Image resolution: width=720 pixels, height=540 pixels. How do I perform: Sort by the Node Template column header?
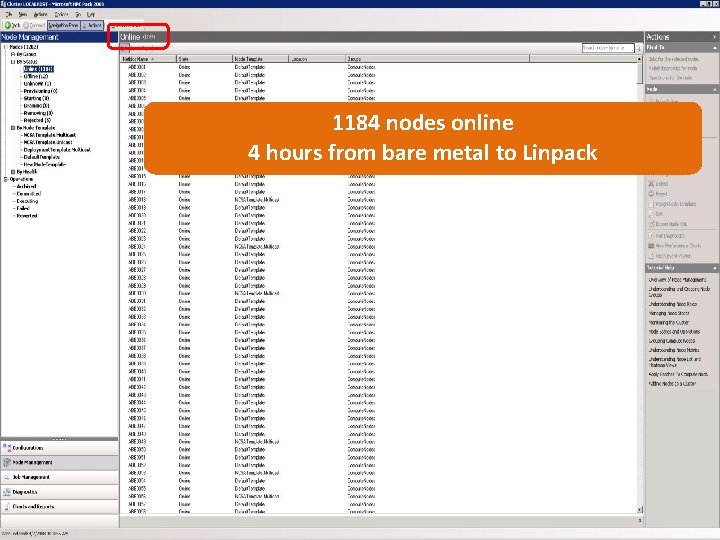click(260, 59)
